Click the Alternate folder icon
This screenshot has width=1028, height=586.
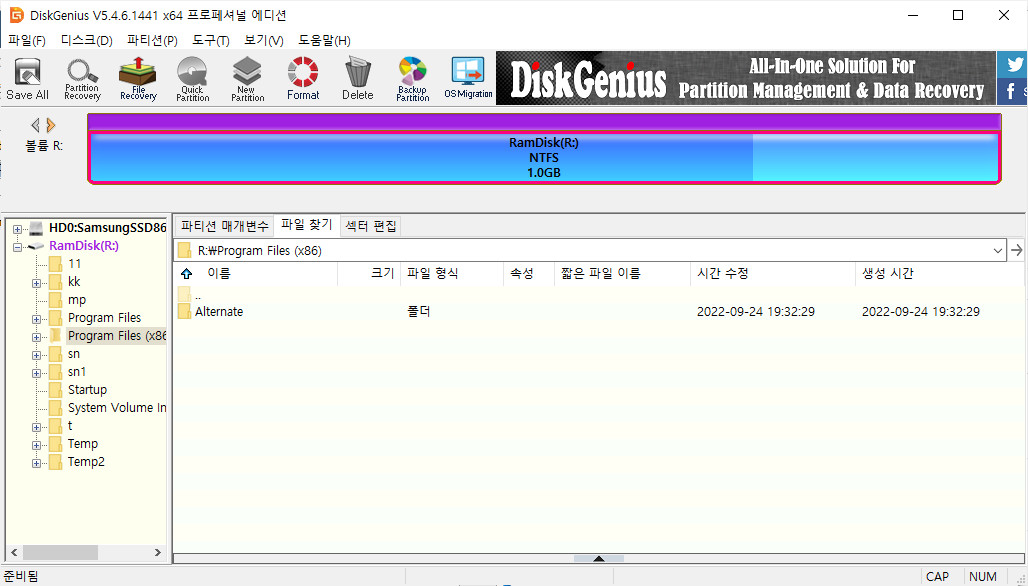pyautogui.click(x=184, y=311)
